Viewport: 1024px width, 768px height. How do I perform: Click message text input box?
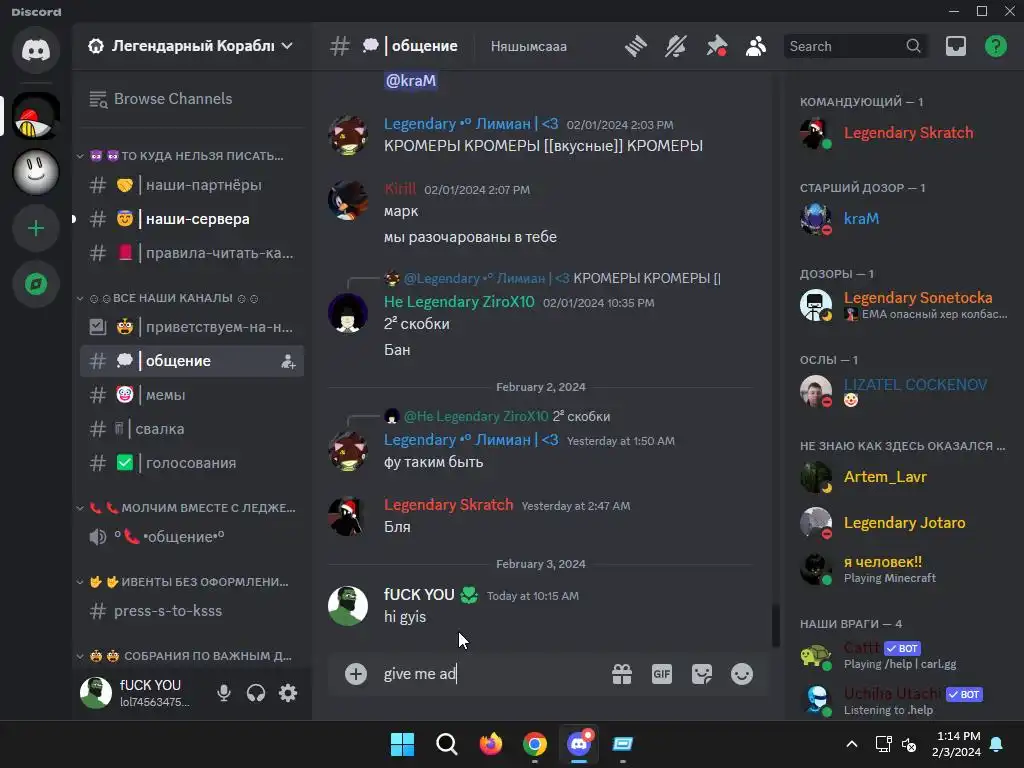tap(490, 674)
